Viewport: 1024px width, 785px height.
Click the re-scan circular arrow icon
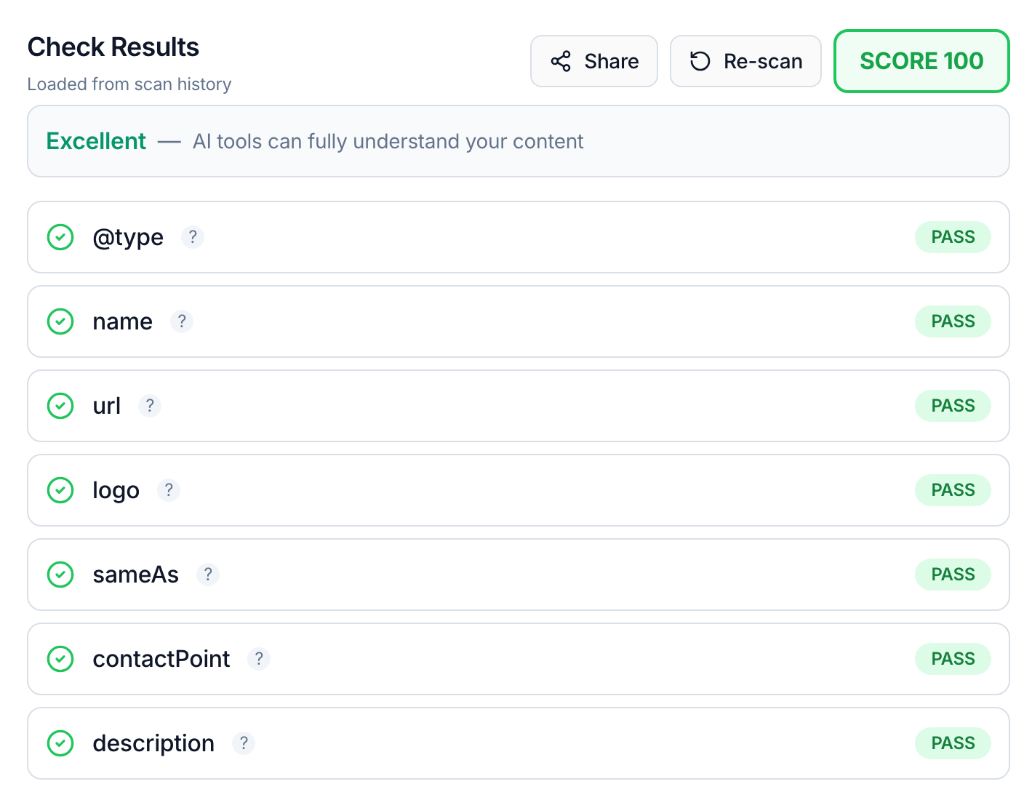[x=700, y=60]
